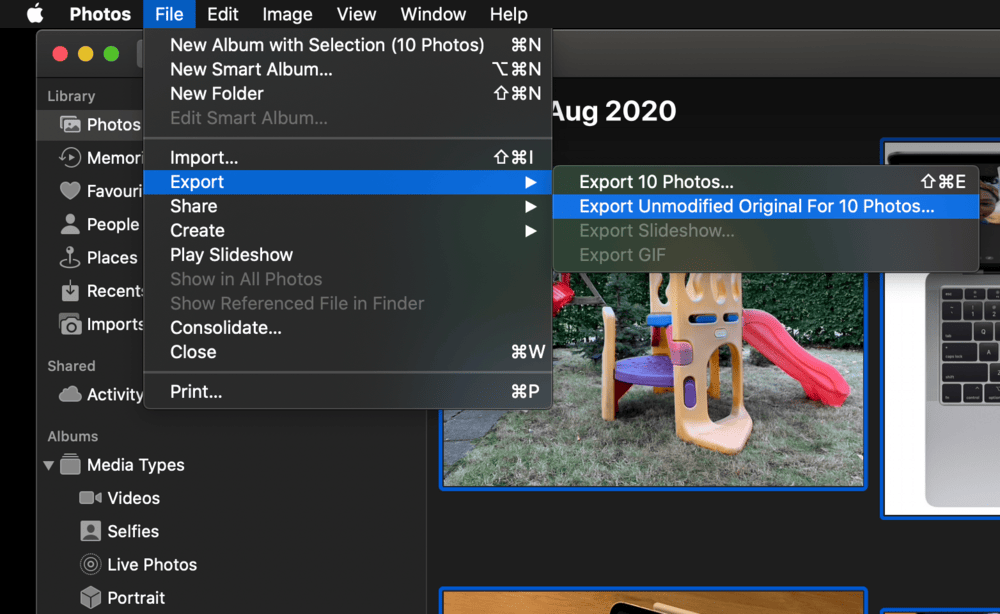Screen dimensions: 1000x614
Task: Select Places in the sidebar
Action: point(70,257)
